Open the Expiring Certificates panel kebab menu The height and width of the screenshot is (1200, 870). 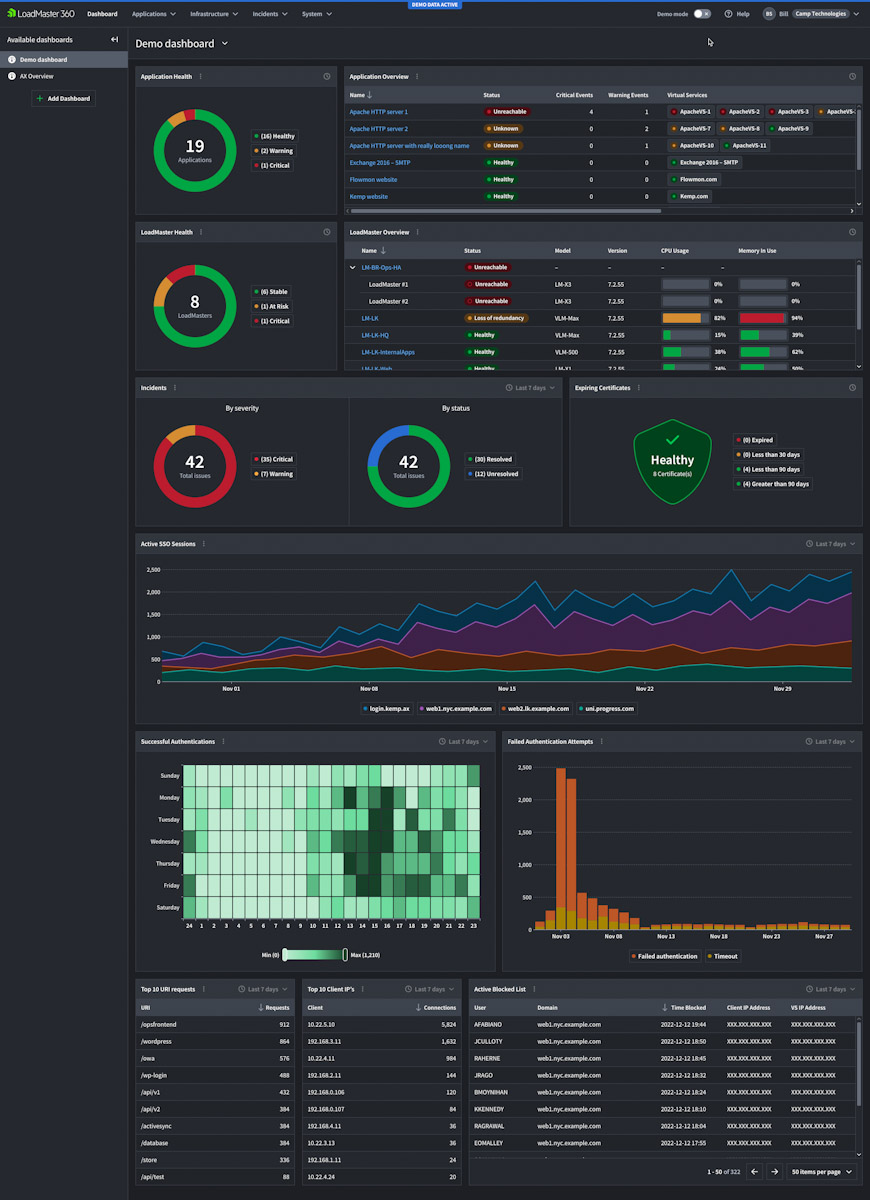tap(638, 388)
